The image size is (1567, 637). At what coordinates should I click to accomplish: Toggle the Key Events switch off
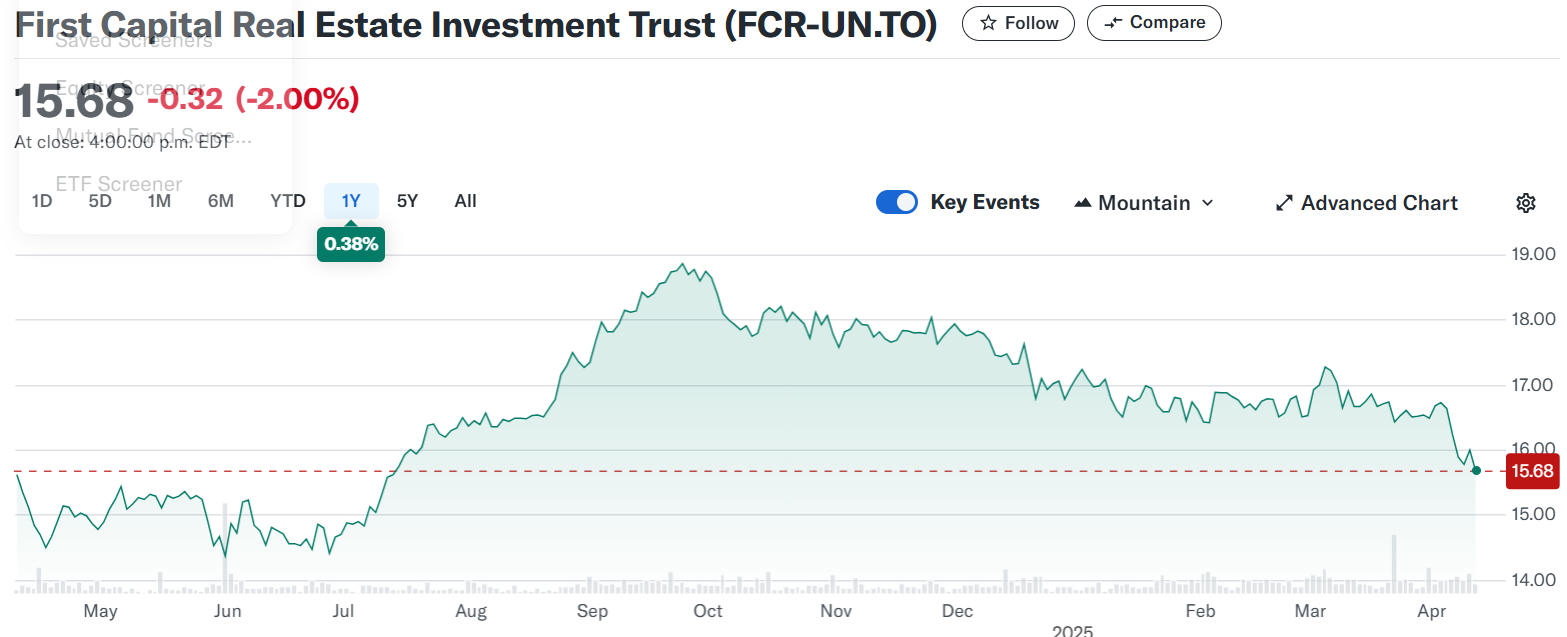[897, 202]
